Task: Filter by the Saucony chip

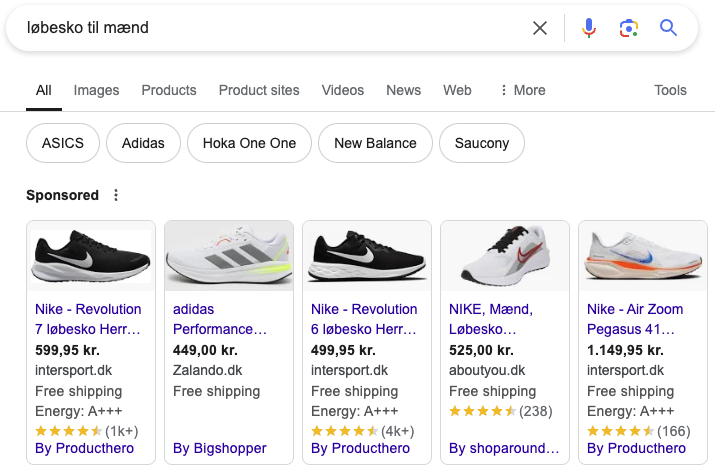Action: tap(482, 143)
